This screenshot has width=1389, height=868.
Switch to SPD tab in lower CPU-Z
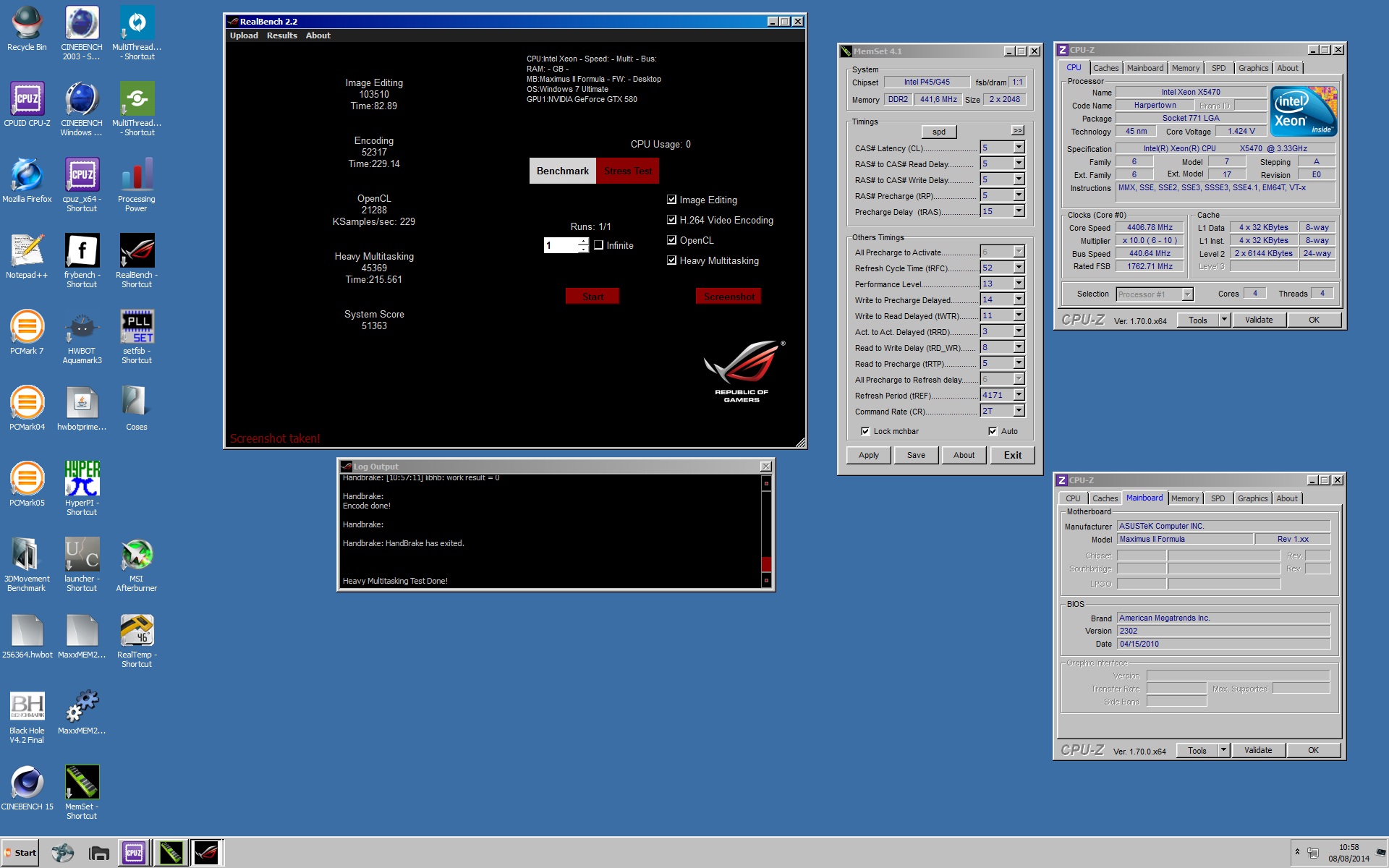(x=1218, y=498)
